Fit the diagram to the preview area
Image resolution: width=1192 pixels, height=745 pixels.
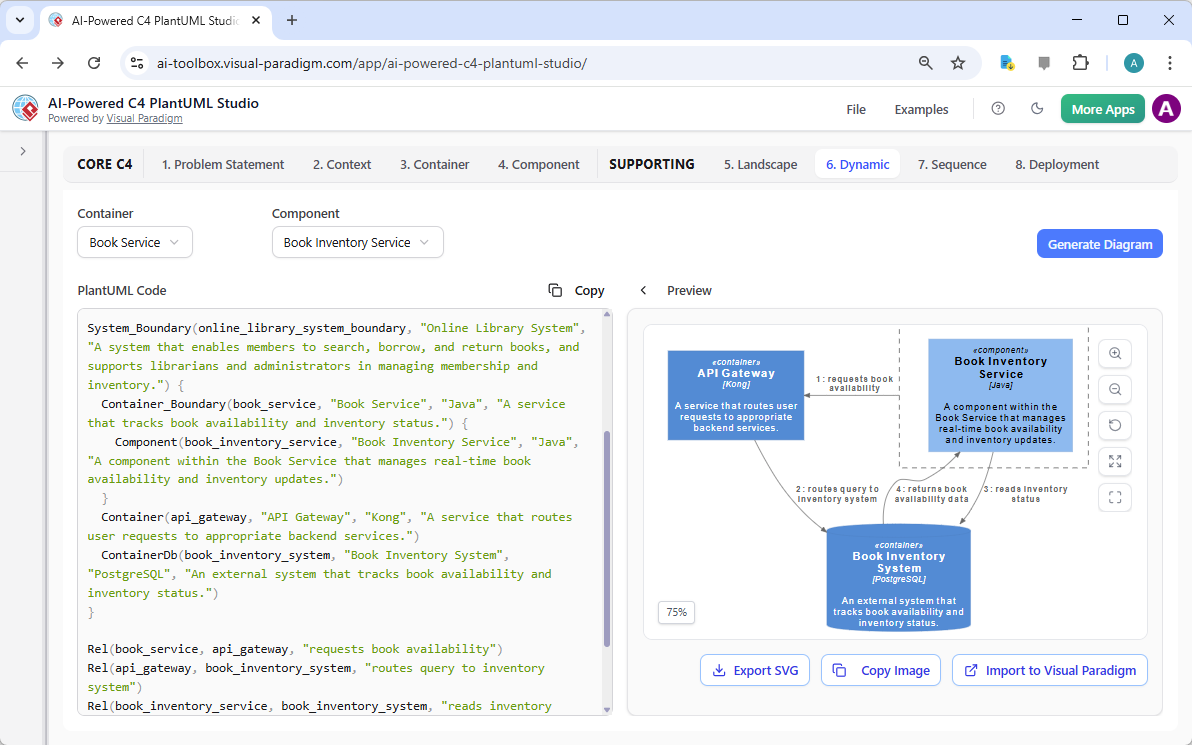click(1115, 461)
